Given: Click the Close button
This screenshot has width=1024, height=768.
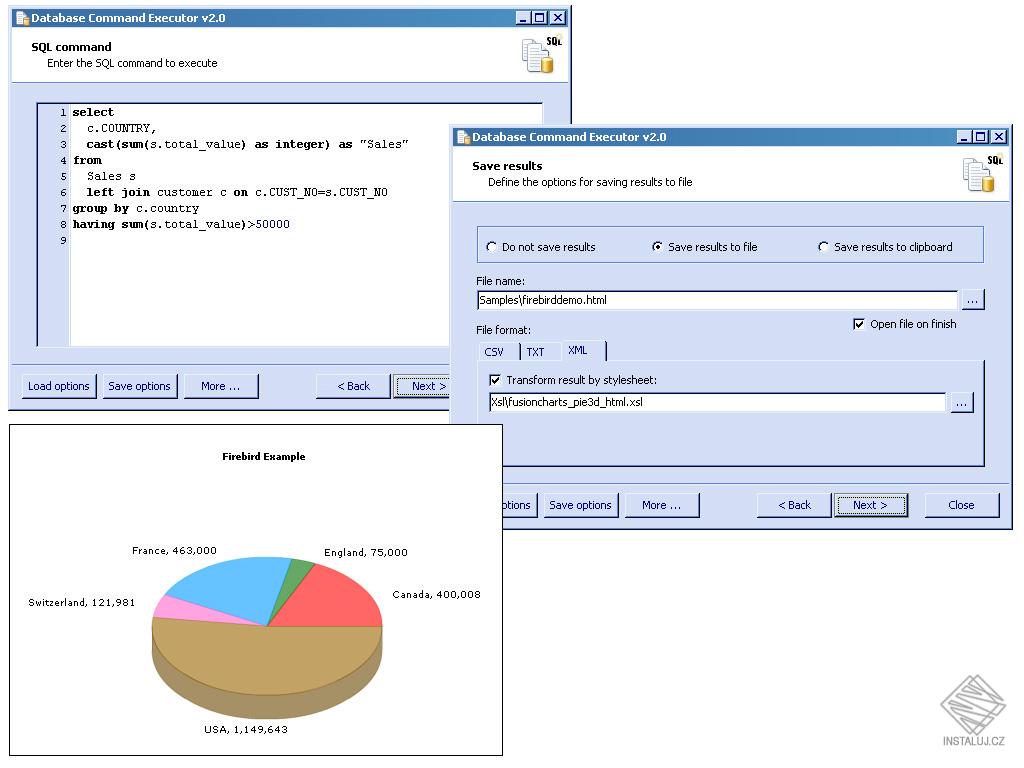Looking at the screenshot, I should click(960, 505).
